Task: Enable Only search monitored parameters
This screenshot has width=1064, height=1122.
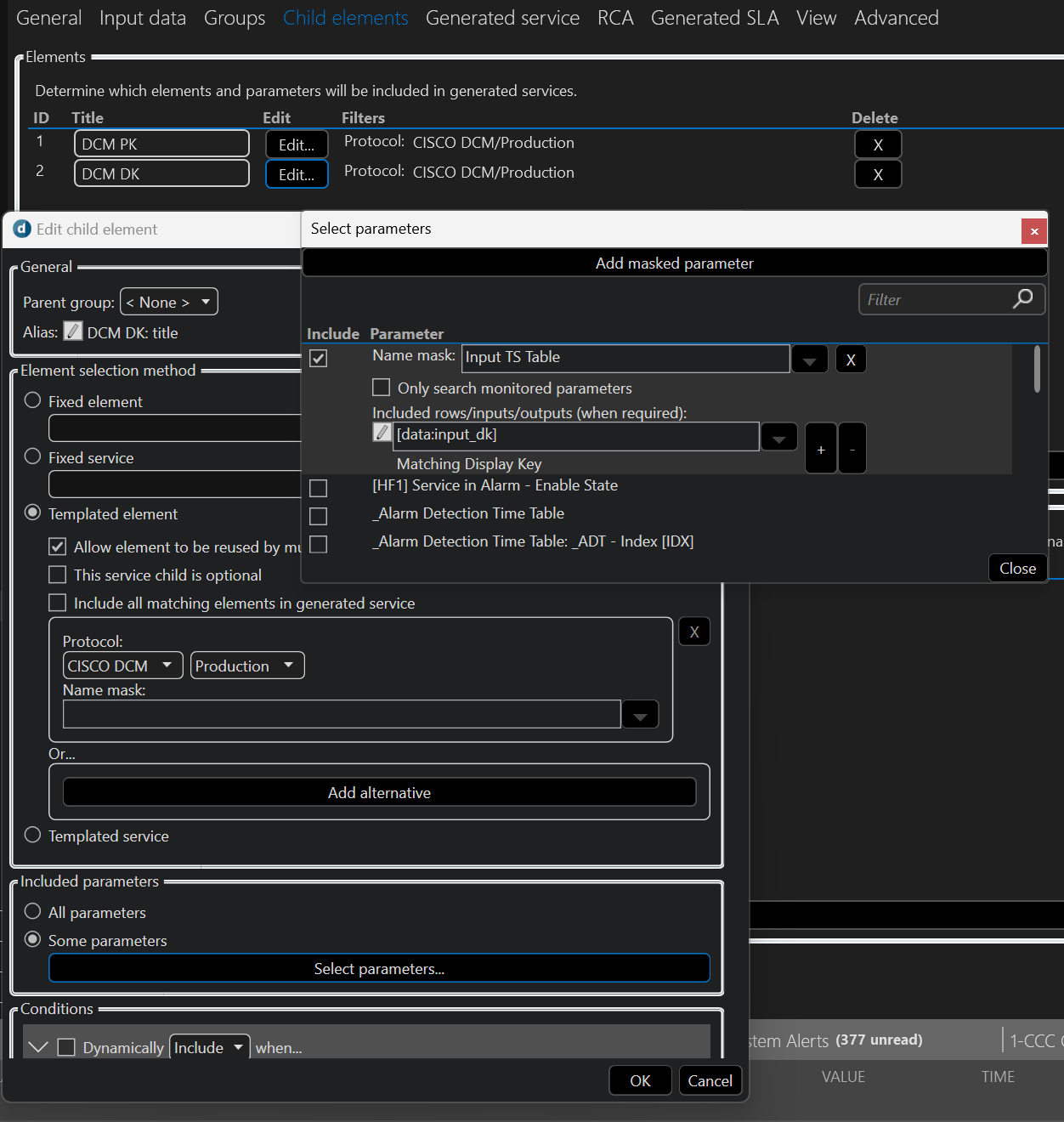Action: pos(382,388)
